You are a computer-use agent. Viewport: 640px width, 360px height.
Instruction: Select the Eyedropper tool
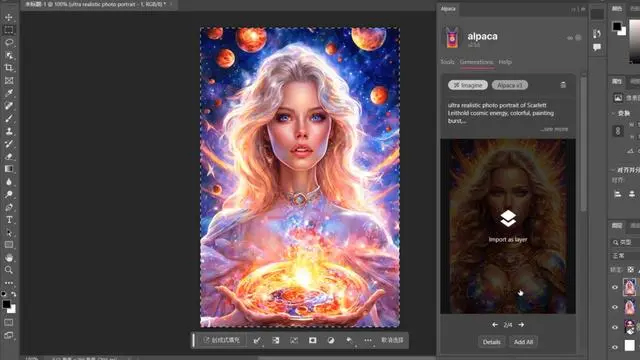pos(9,93)
